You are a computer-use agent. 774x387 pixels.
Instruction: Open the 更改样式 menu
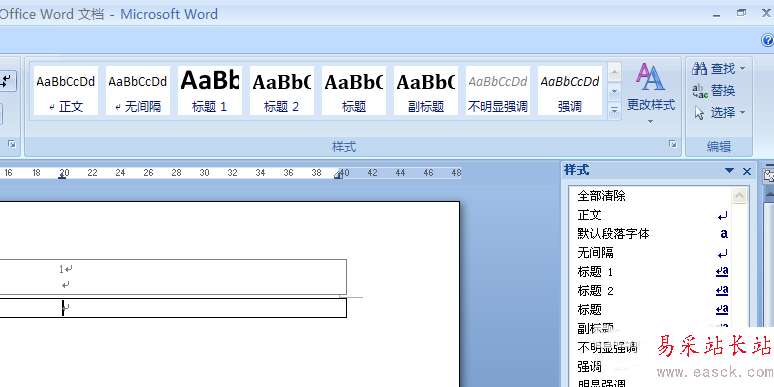coord(651,93)
